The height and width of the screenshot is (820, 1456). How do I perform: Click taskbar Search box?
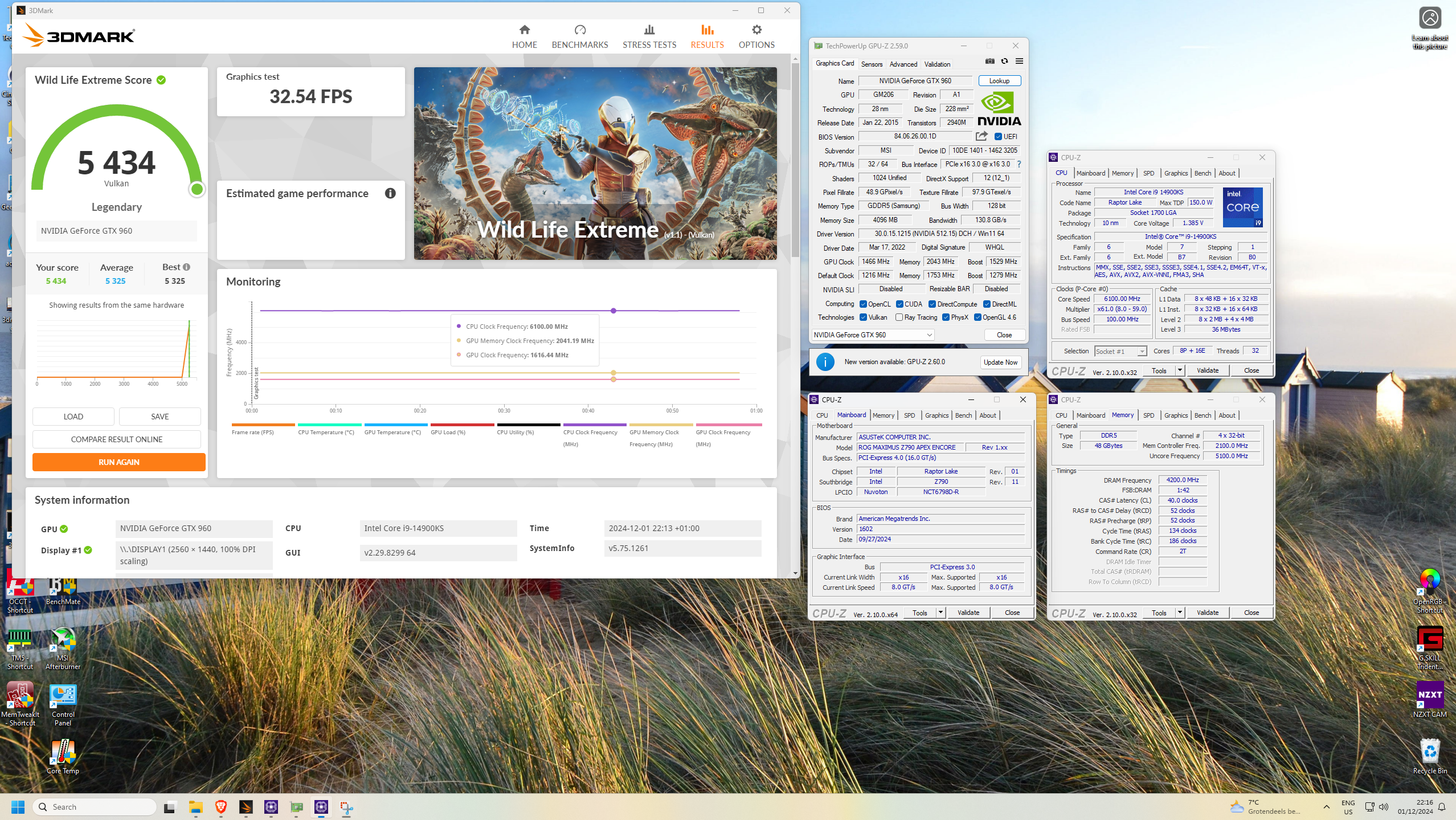[95, 806]
